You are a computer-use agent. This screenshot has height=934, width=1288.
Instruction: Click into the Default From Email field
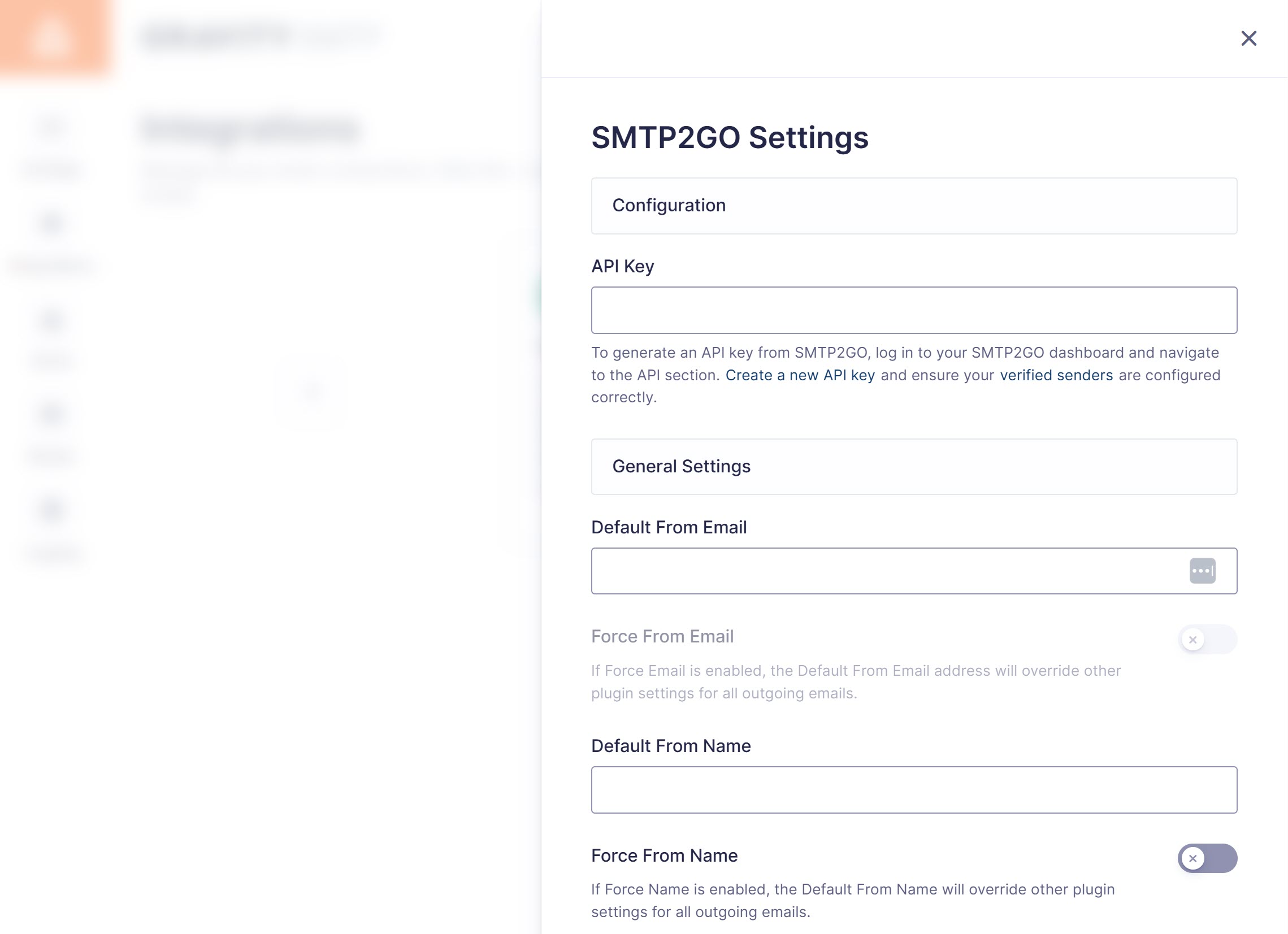[886, 571]
